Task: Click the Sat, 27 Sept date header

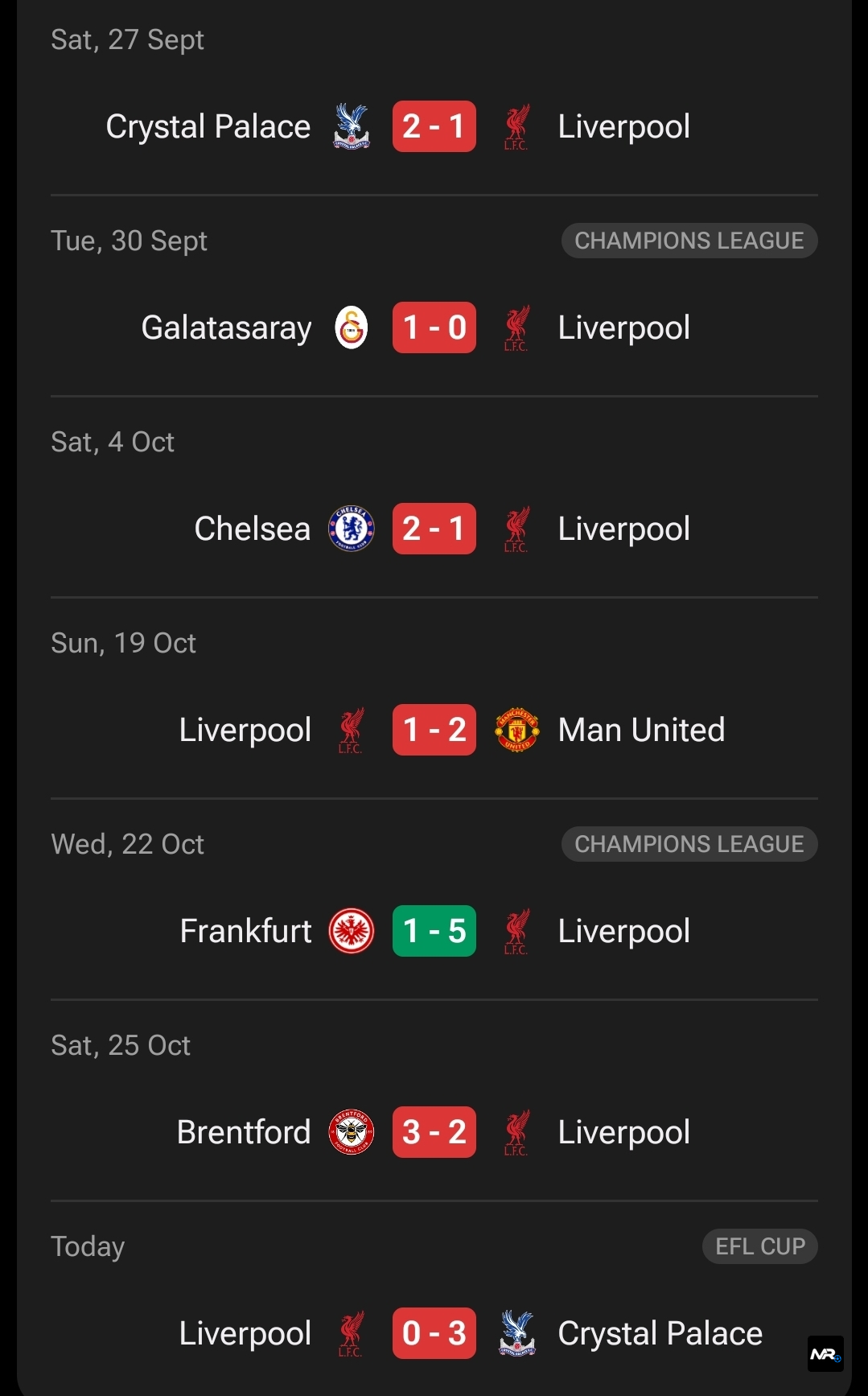Action: coord(127,39)
